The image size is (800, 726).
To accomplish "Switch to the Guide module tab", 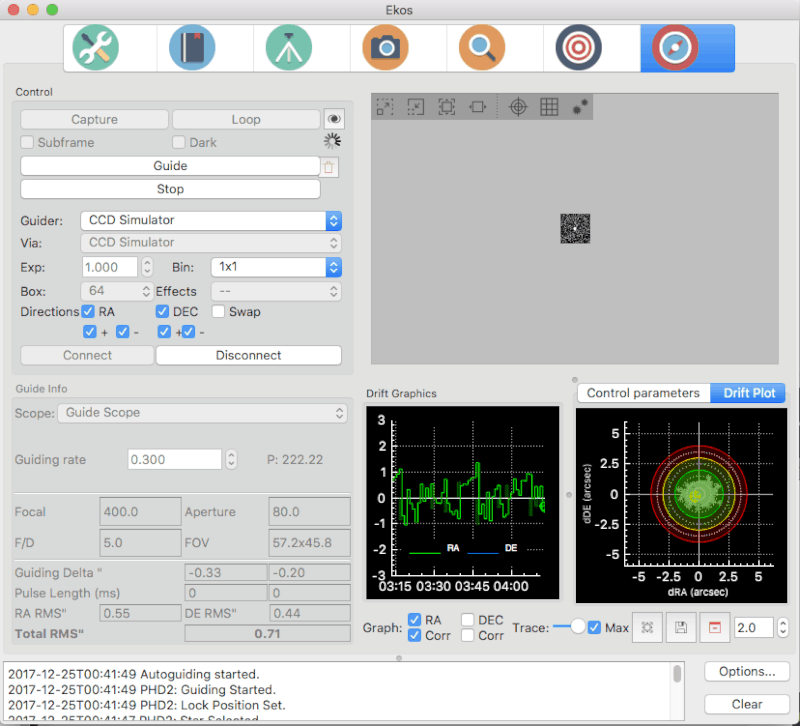I will [x=687, y=47].
